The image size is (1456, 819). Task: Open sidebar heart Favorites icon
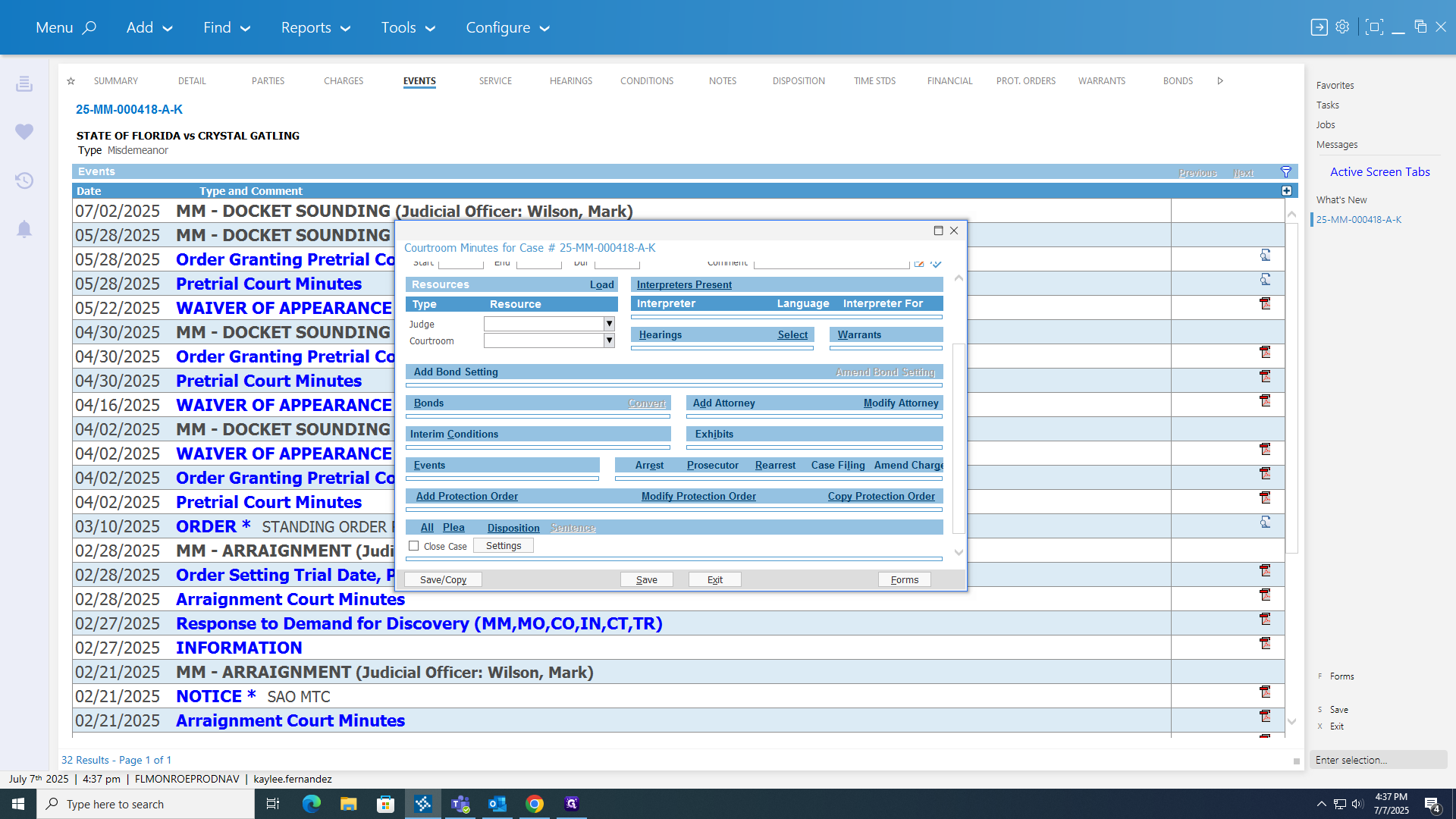pos(24,131)
